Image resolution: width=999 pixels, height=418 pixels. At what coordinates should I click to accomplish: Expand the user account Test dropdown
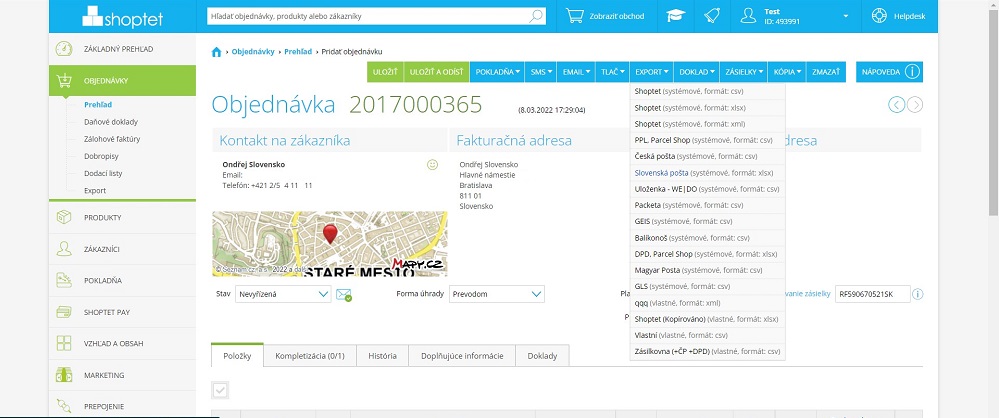tap(845, 17)
